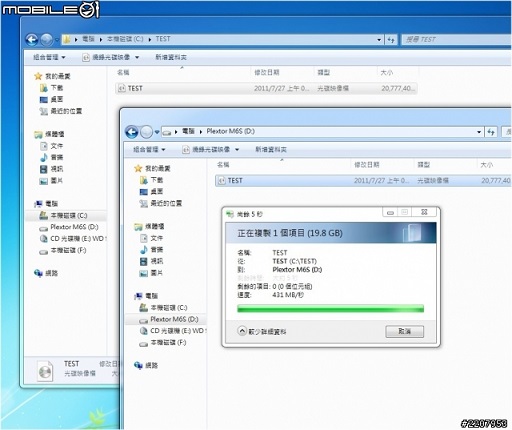Open Recent Places in TEST window sidebar
The height and width of the screenshot is (430, 512).
[x=61, y=111]
